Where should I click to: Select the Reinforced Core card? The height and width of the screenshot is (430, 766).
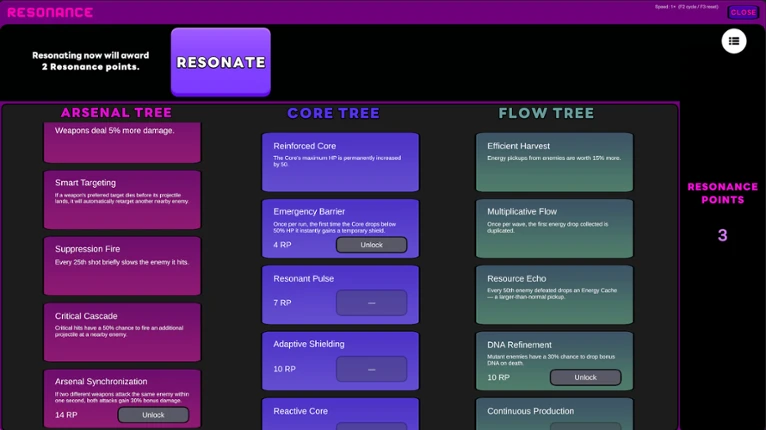(x=340, y=162)
